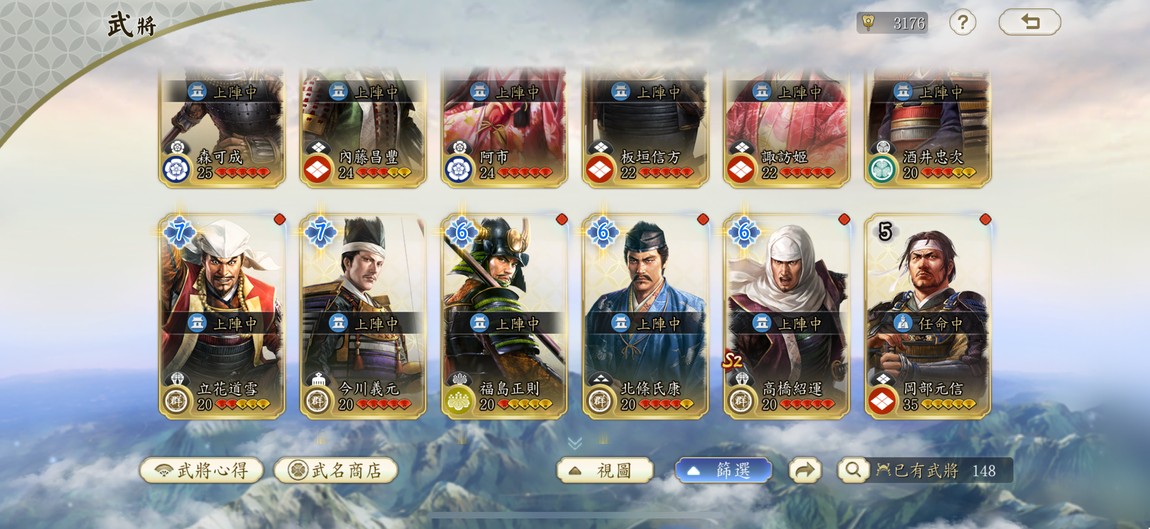Click the blue flower clan crest on 森可成

[176, 169]
